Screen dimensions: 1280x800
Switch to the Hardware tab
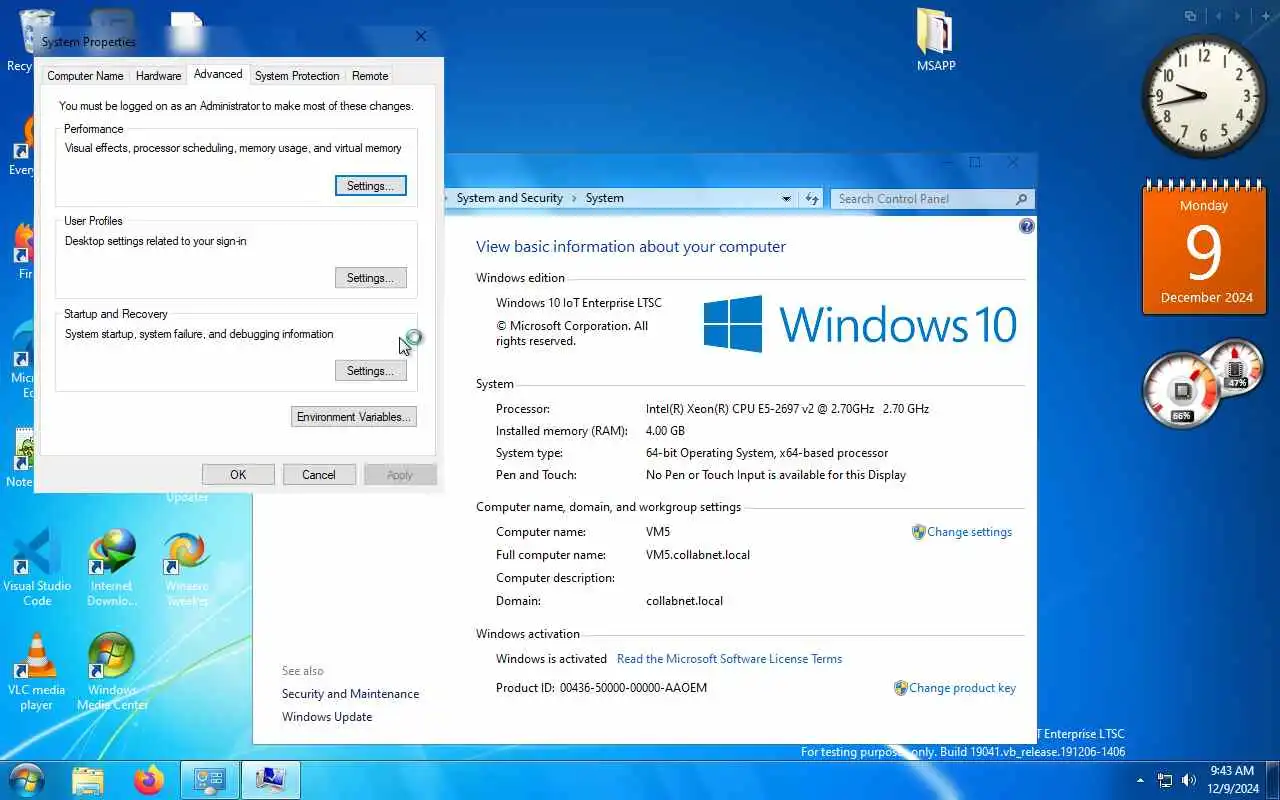158,76
